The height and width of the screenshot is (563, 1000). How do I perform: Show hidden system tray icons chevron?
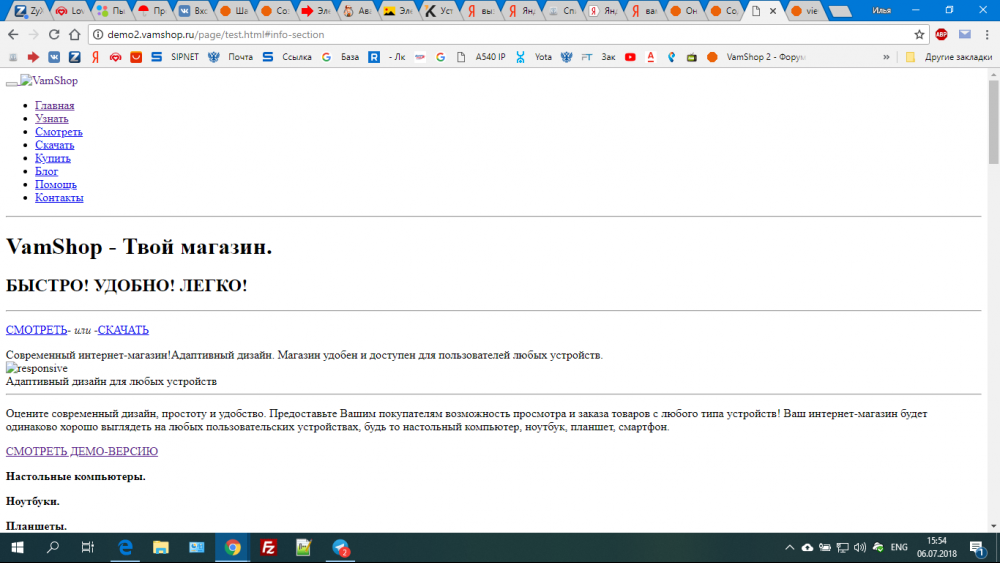(790, 548)
